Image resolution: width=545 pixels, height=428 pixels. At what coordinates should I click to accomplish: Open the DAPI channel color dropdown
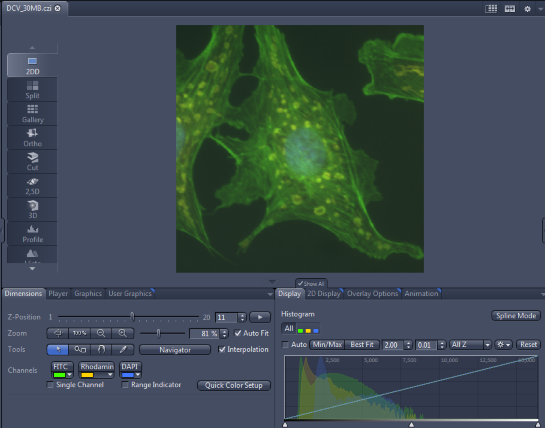point(138,375)
